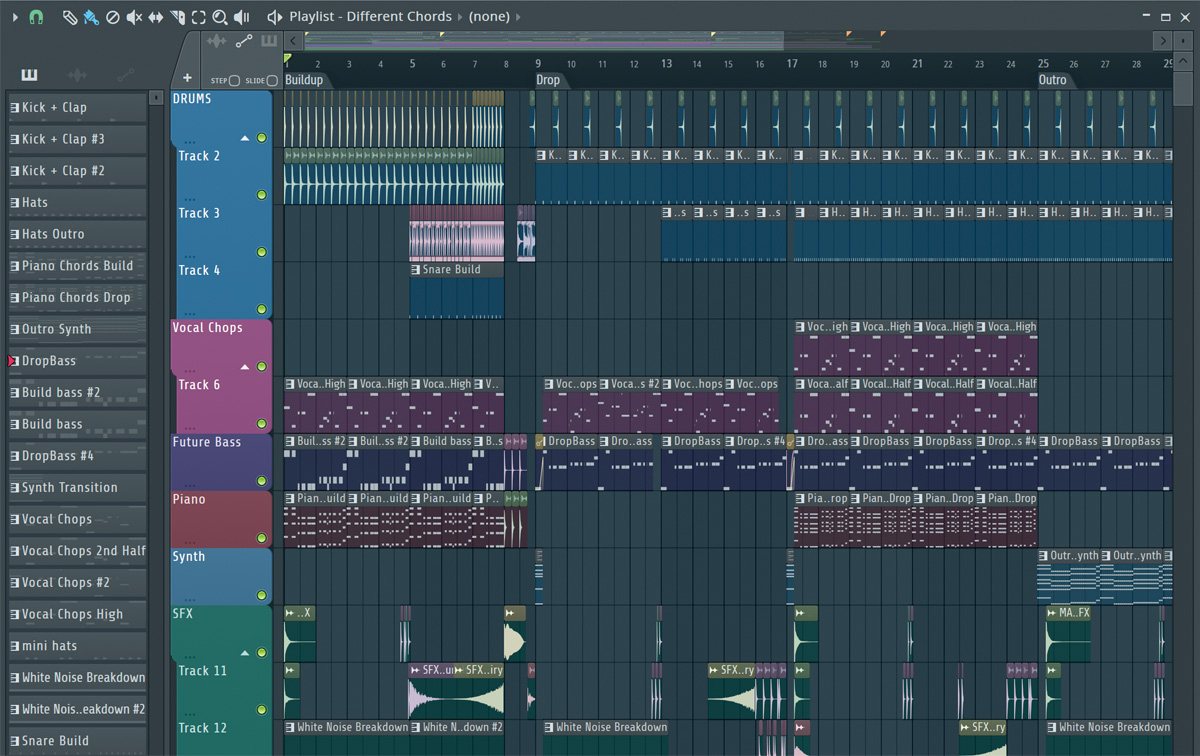Open the Playlist options menu arrow
The height and width of the screenshot is (756, 1200).
[x=15, y=17]
